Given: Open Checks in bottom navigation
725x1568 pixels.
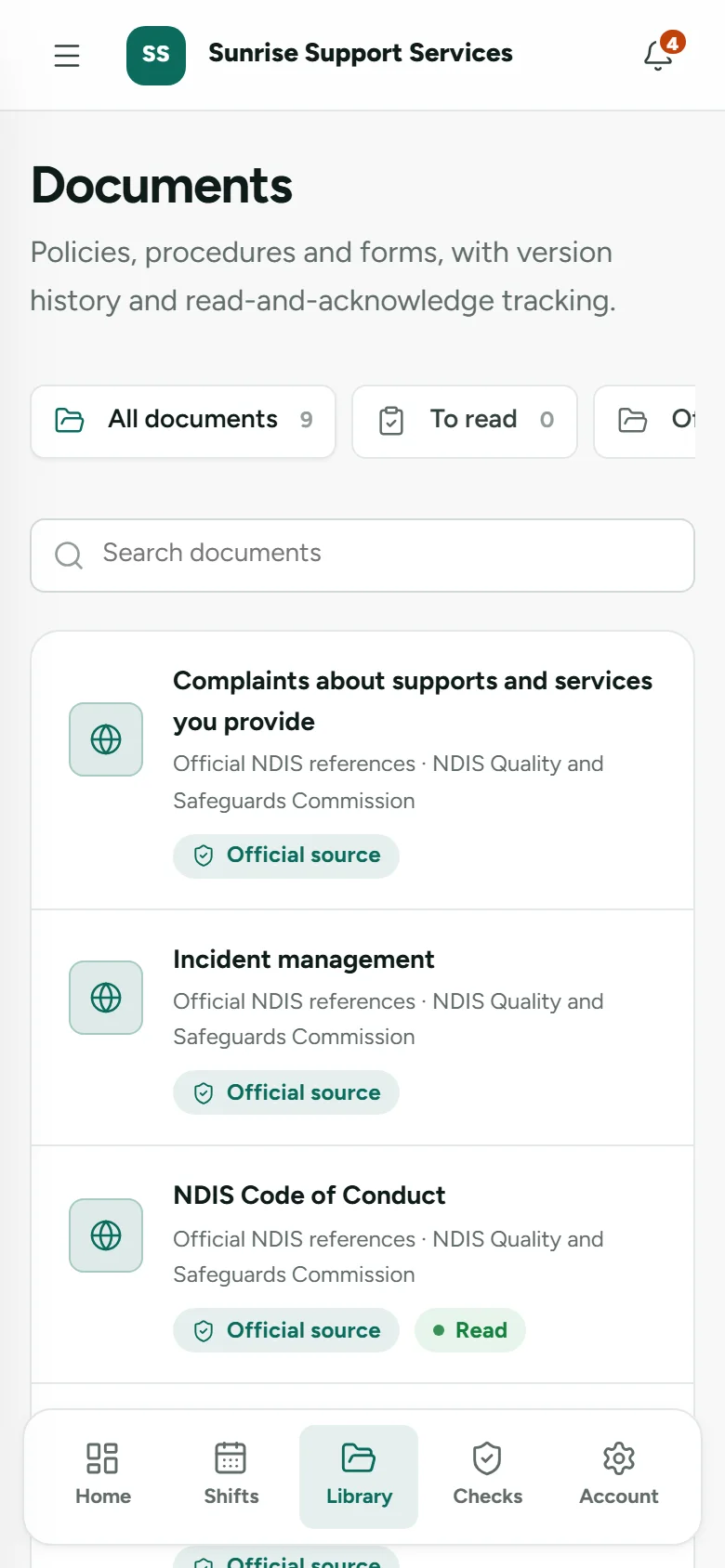Looking at the screenshot, I should [x=488, y=1476].
